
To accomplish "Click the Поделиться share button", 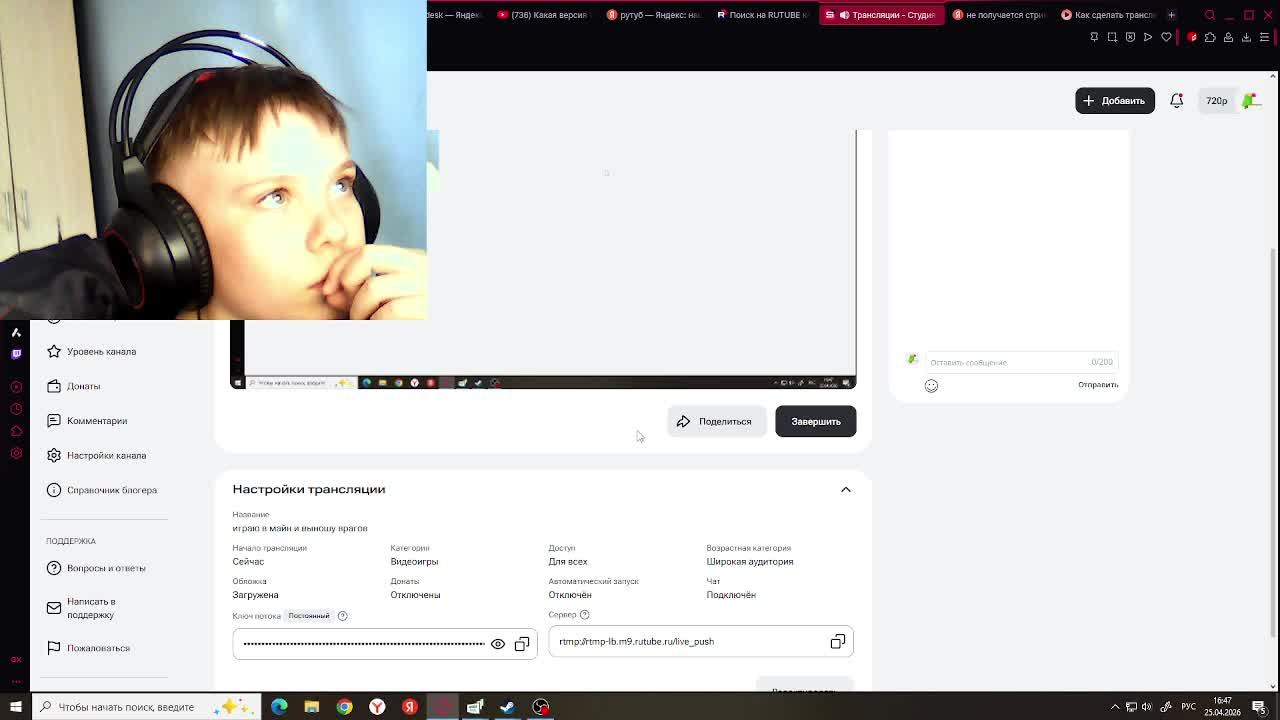I will (x=716, y=421).
